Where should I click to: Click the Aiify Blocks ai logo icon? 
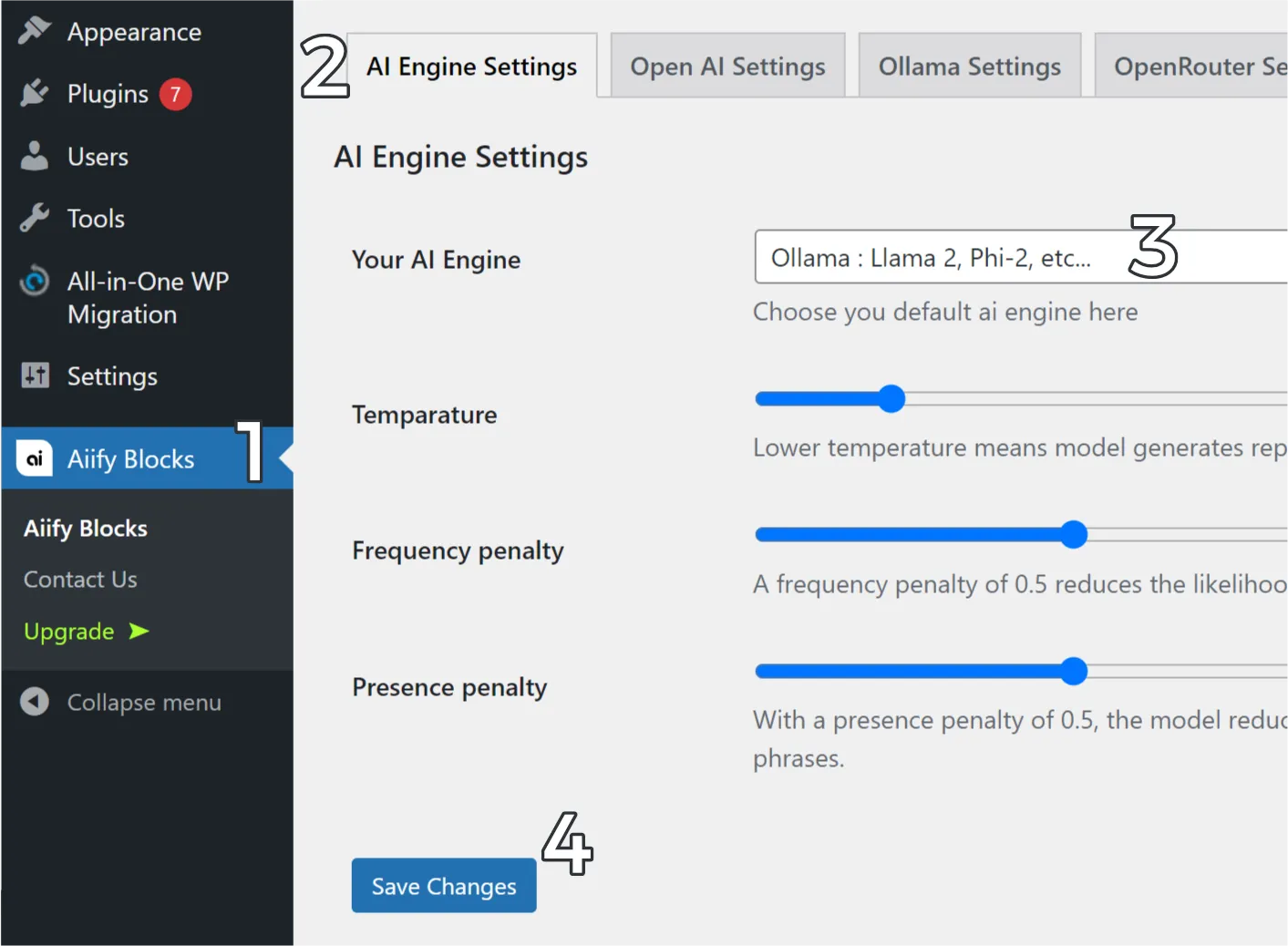pos(35,458)
